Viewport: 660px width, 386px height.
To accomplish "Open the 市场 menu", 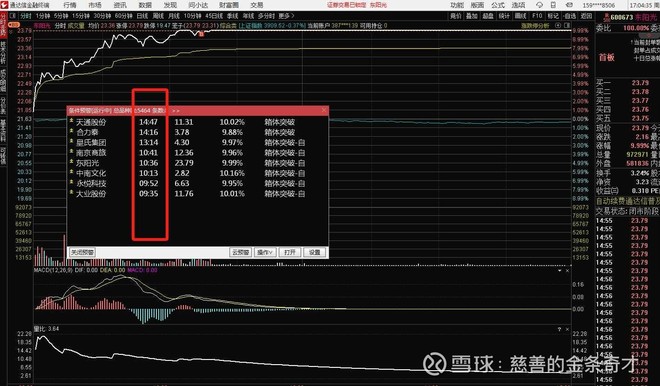I will tap(95, 5).
